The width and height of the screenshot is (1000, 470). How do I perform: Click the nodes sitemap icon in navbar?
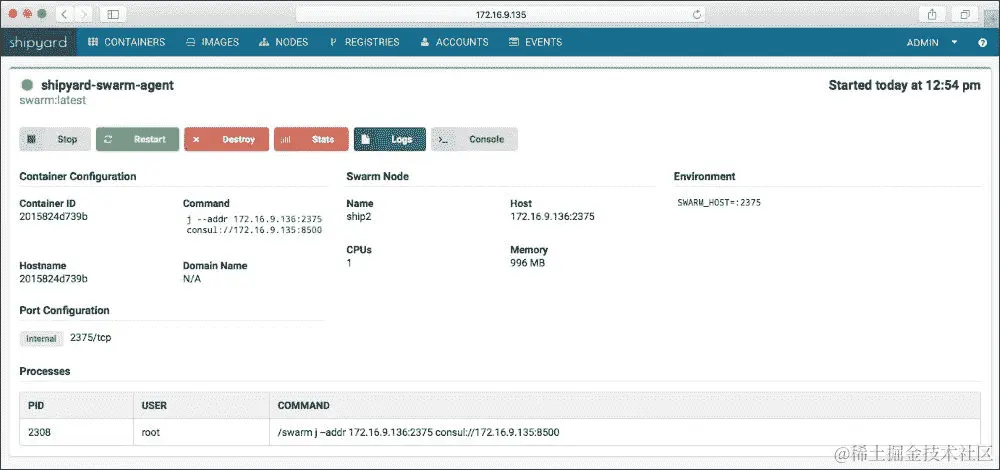(264, 43)
